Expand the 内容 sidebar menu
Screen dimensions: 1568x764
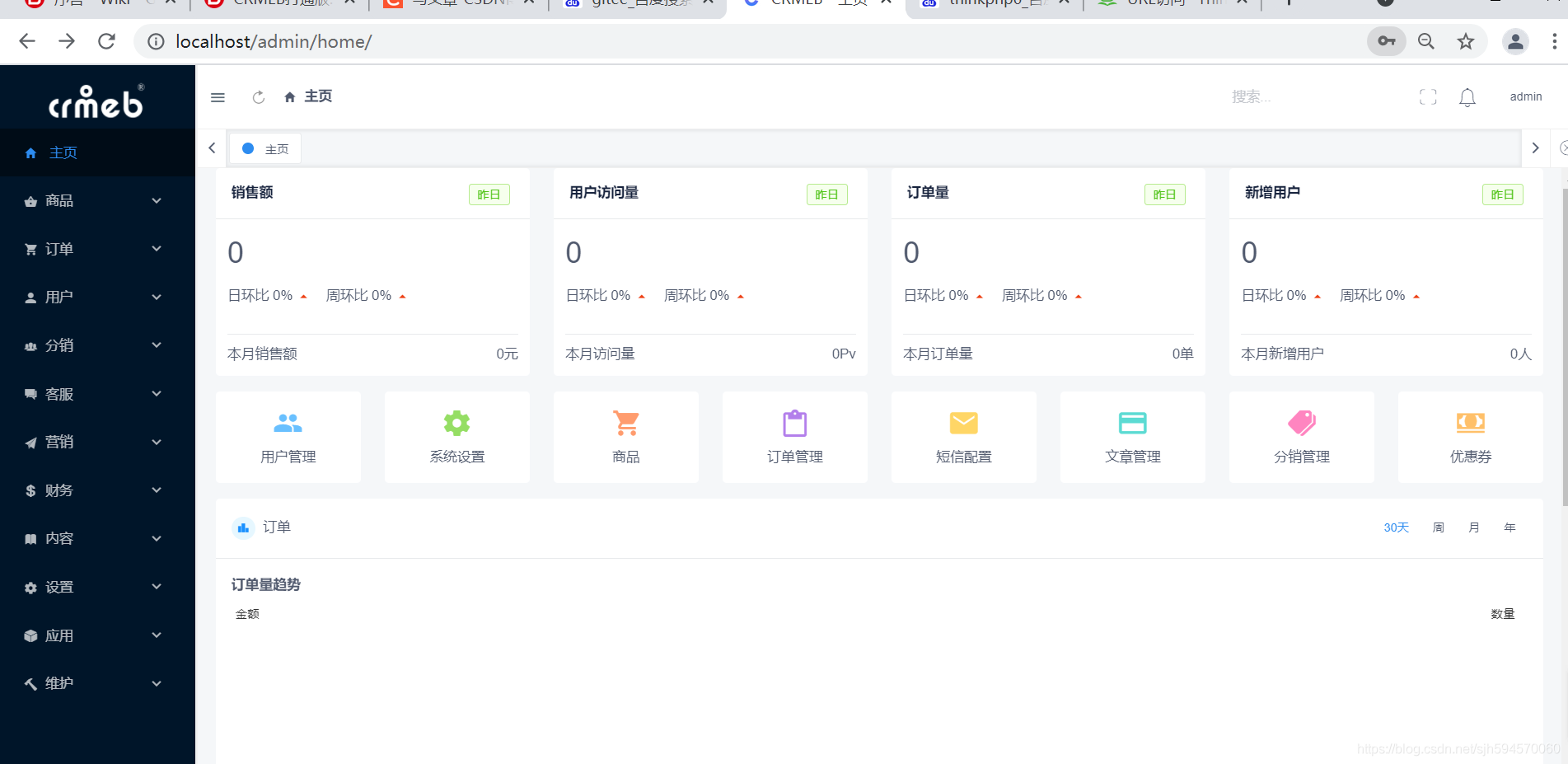click(x=97, y=539)
